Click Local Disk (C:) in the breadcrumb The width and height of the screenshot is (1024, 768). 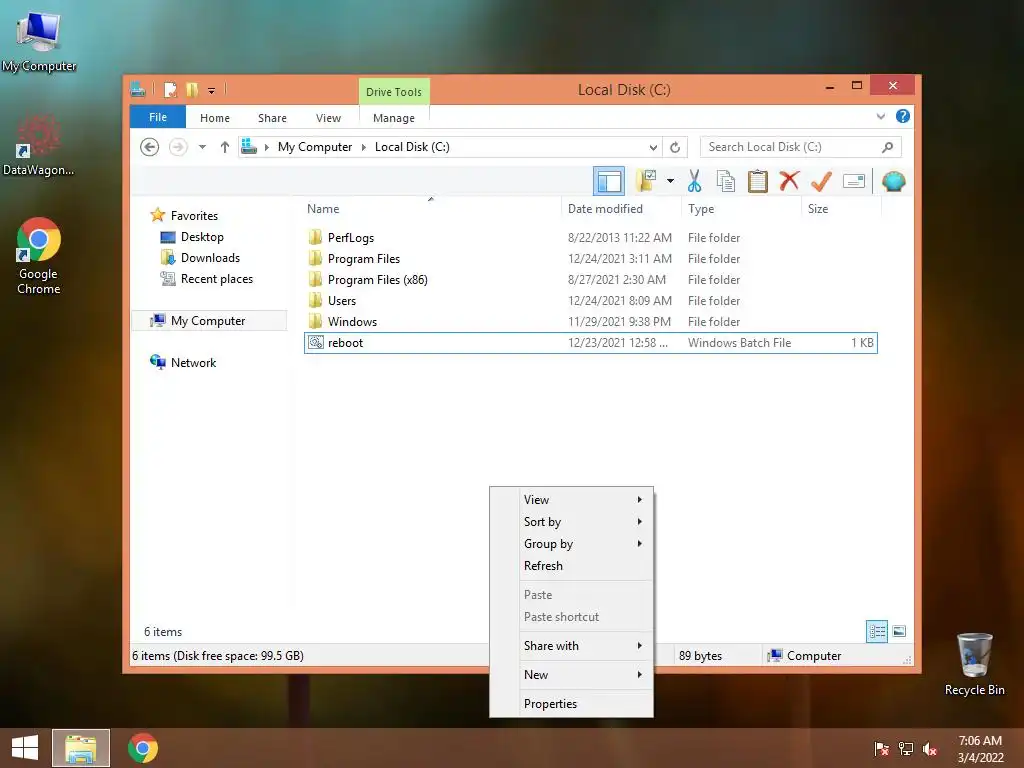click(x=412, y=147)
